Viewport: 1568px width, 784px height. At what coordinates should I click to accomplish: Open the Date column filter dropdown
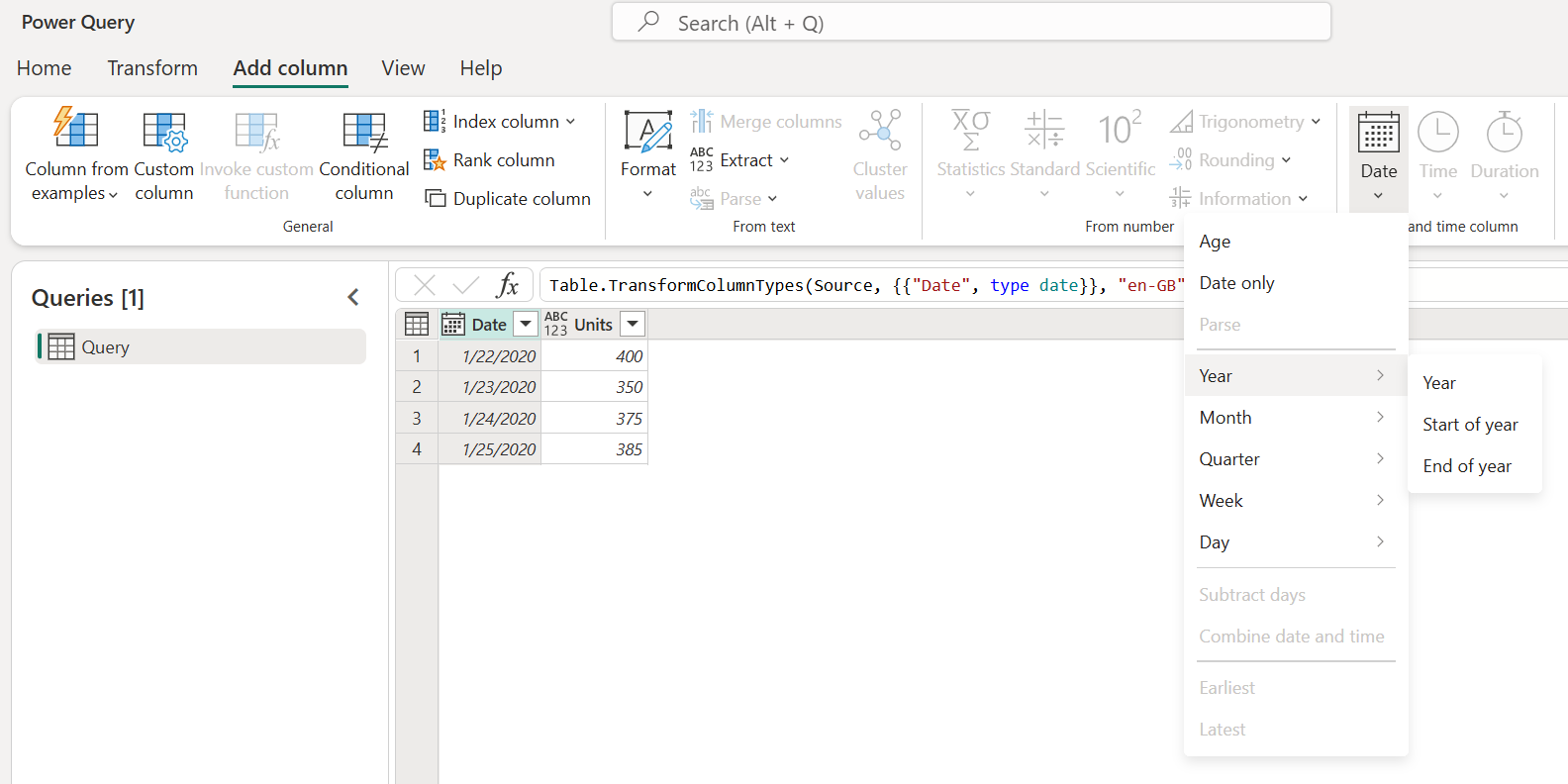pos(526,324)
